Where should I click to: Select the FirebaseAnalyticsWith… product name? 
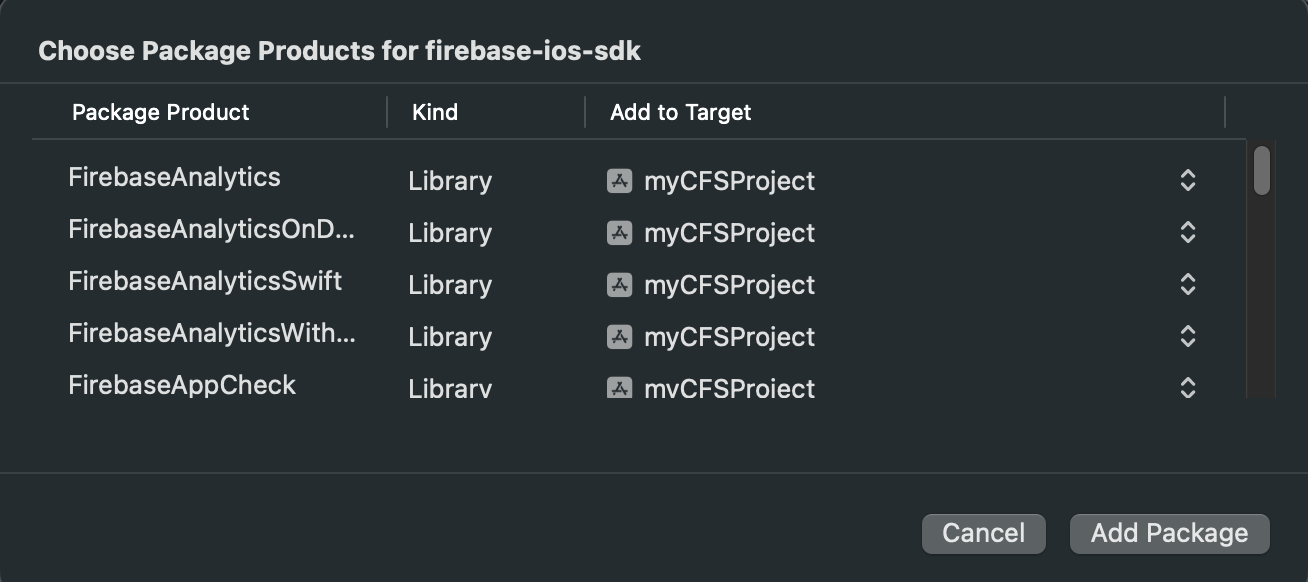click(212, 334)
